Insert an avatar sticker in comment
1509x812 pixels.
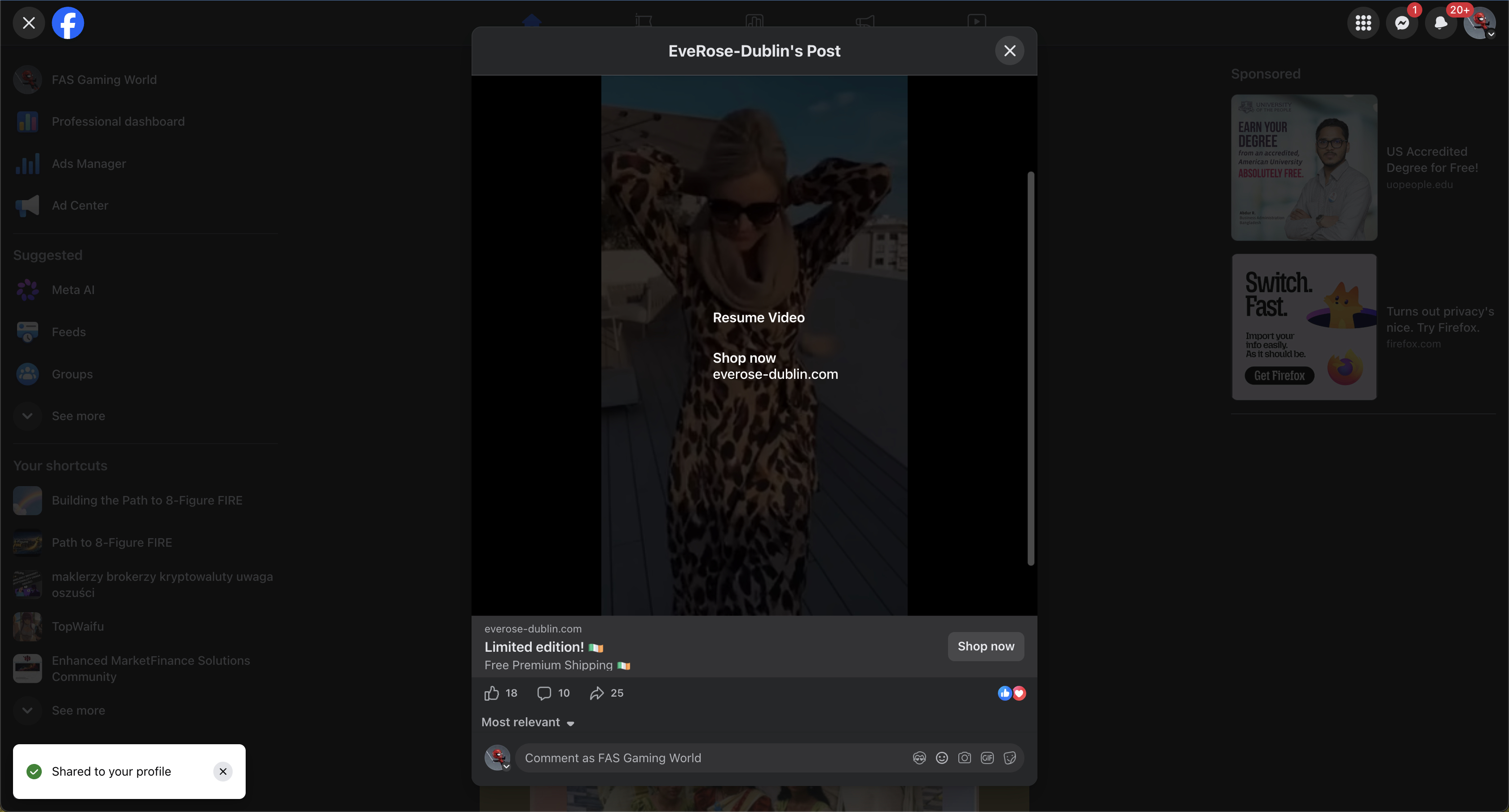(919, 758)
